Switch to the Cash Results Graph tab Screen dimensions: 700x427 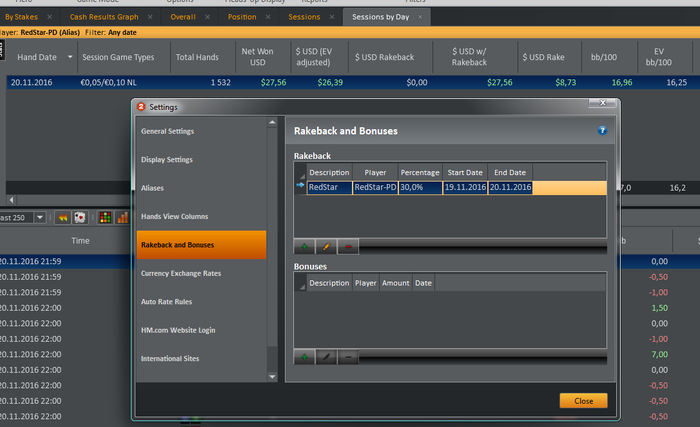tap(104, 17)
